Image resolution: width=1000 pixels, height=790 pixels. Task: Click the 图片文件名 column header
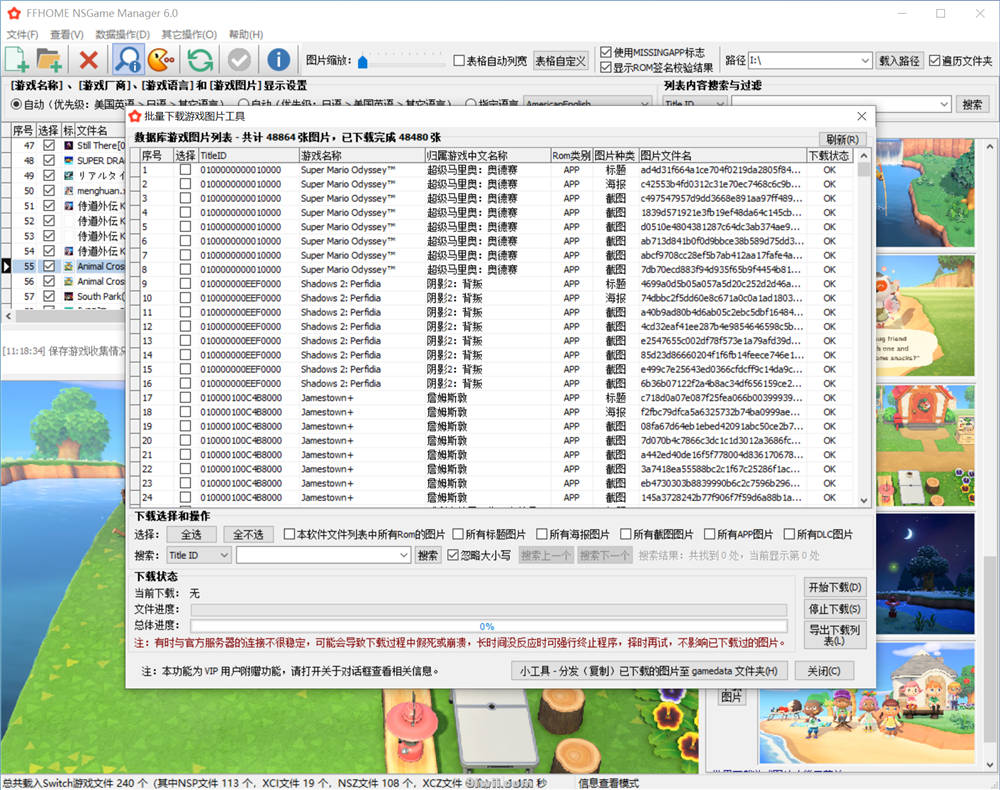coord(722,156)
